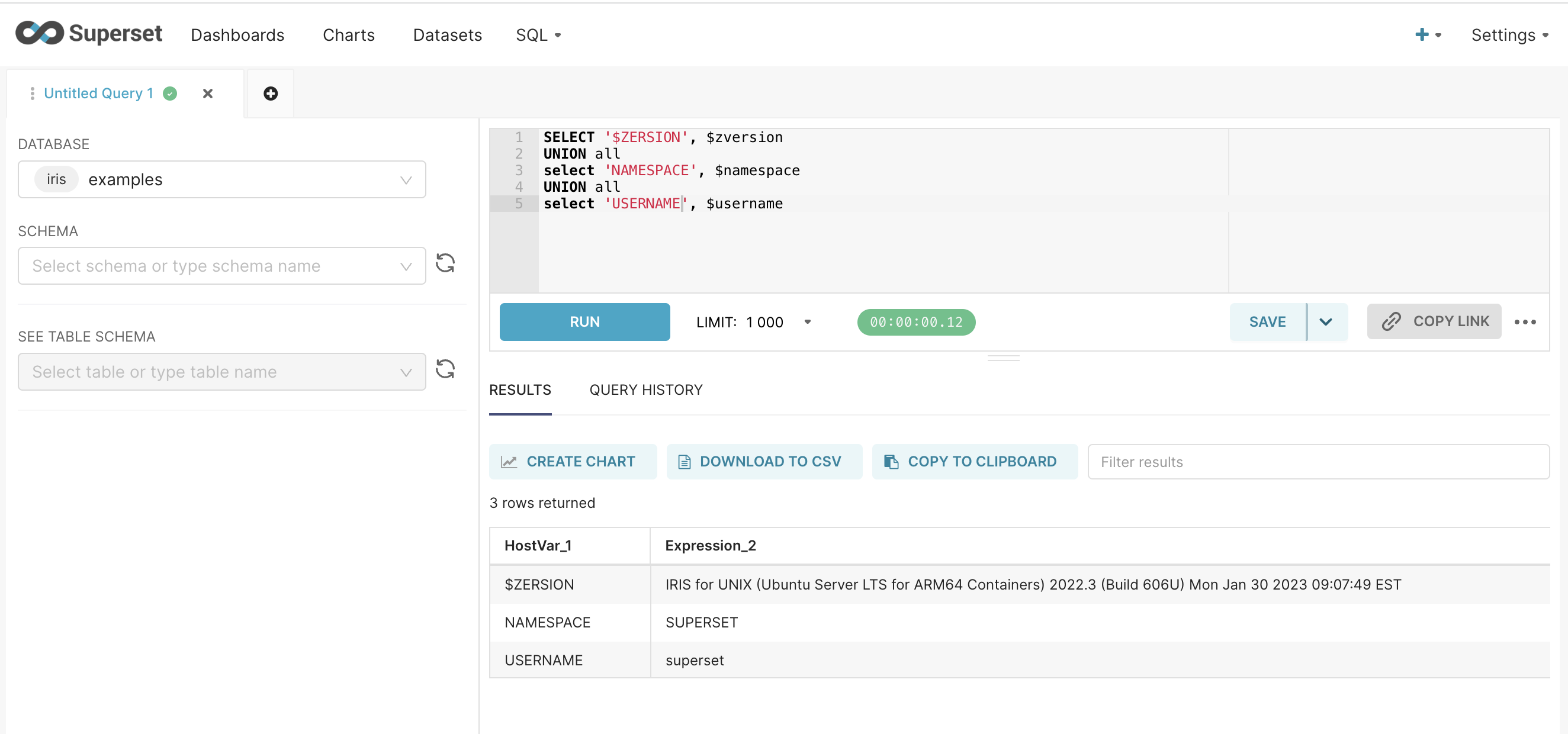Open the Settings menu

(1509, 36)
